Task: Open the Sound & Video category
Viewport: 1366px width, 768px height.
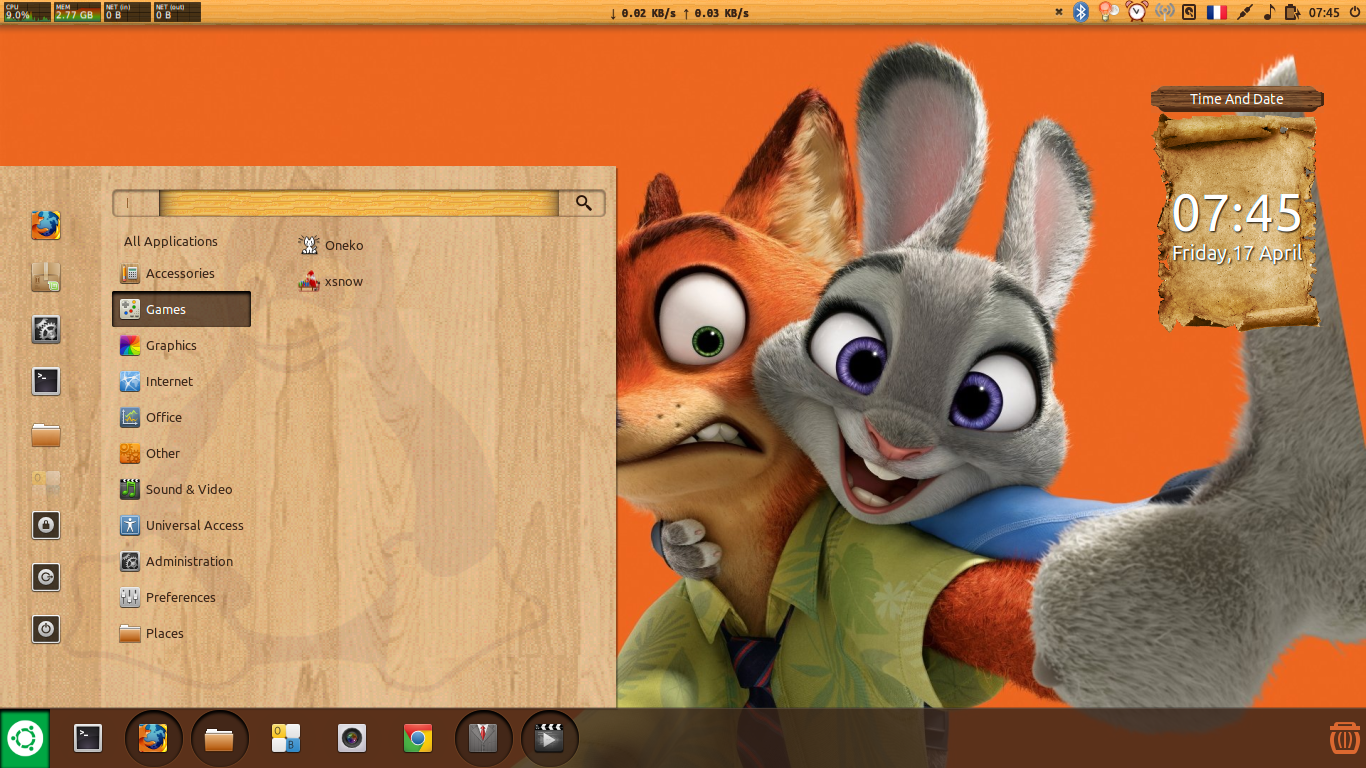Action: (181, 489)
